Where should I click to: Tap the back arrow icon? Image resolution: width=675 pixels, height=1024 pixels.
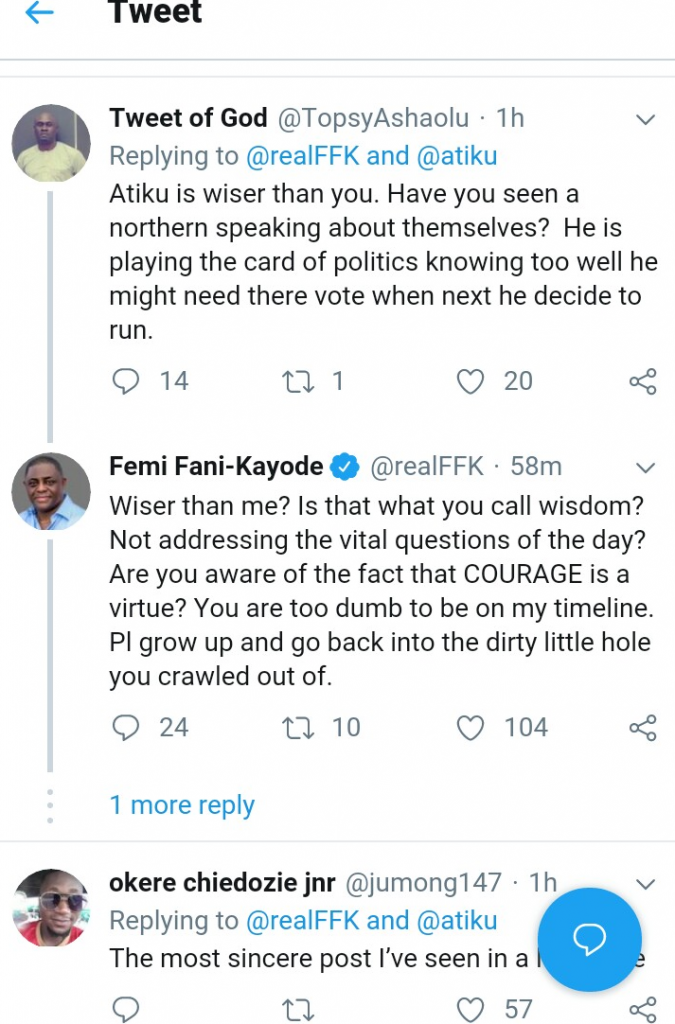pos(38,14)
